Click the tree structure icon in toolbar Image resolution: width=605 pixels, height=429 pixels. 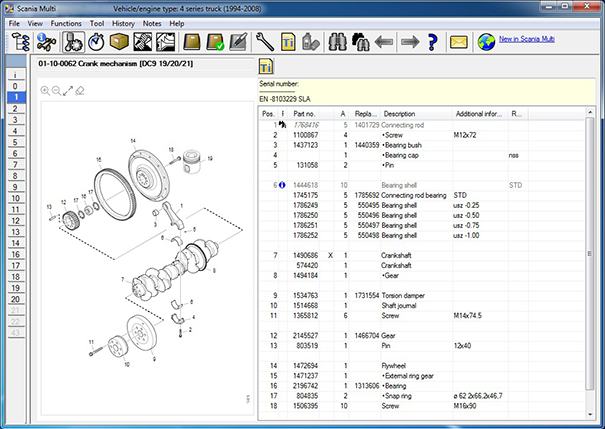(x=20, y=42)
